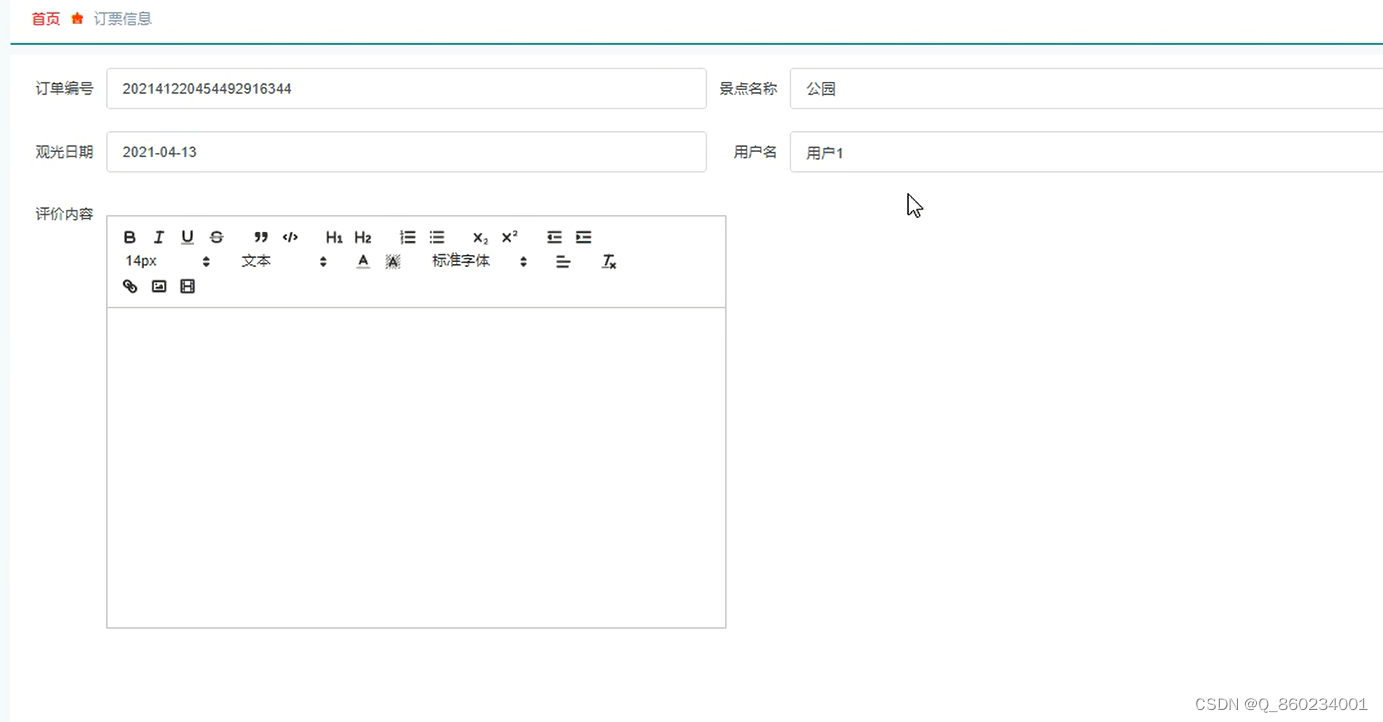The image size is (1383, 722).
Task: Click the 观光日期 label
Action: tap(64, 152)
